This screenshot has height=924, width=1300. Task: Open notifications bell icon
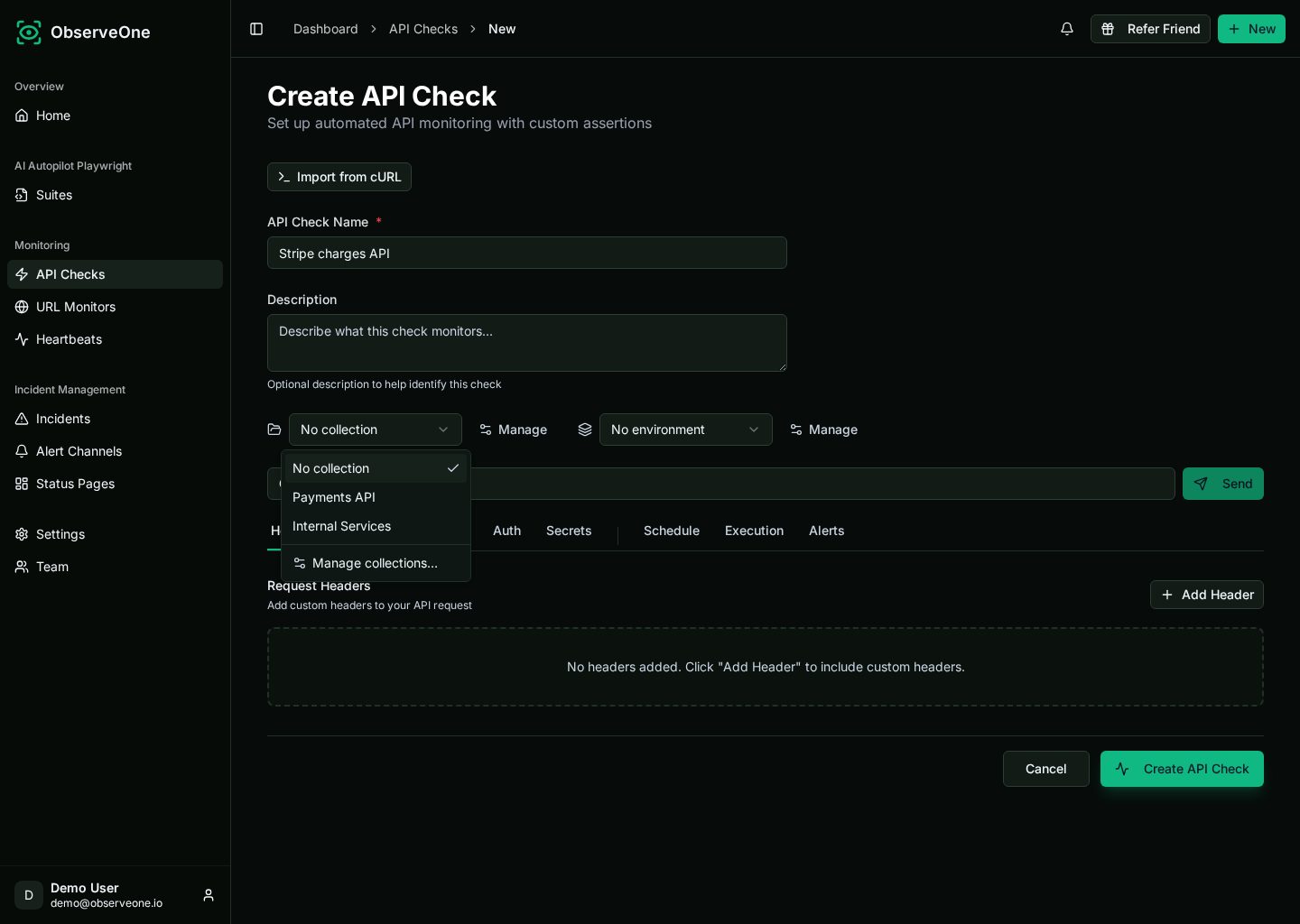pos(1067,29)
